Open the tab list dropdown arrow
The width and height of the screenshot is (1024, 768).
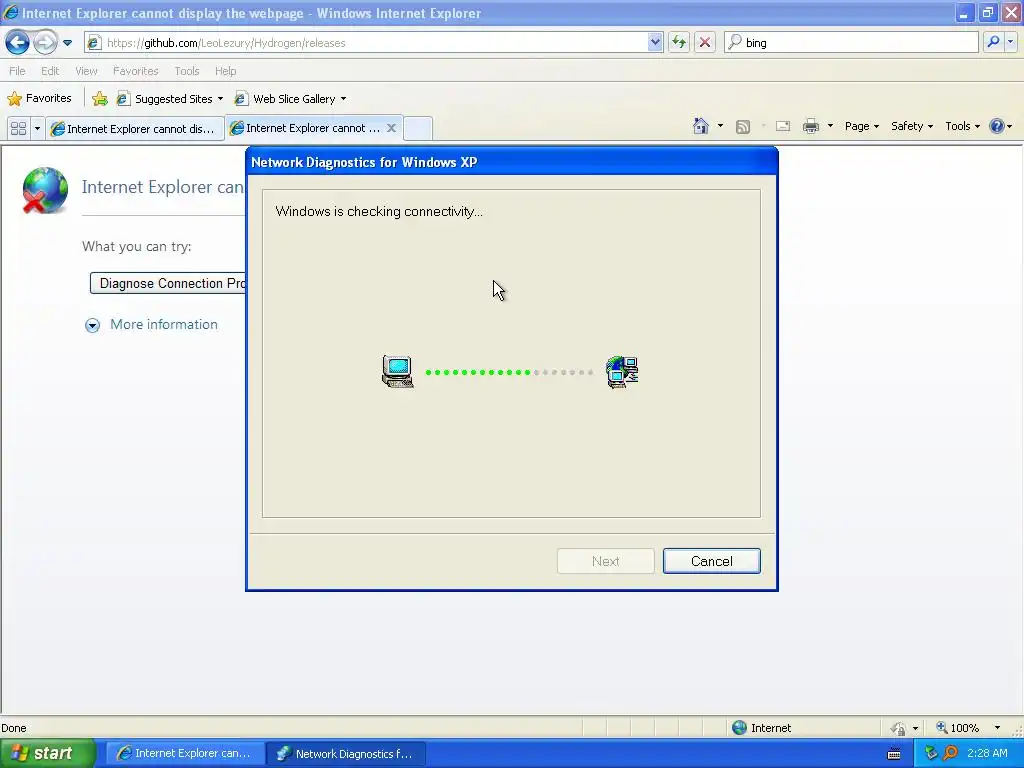[37, 129]
